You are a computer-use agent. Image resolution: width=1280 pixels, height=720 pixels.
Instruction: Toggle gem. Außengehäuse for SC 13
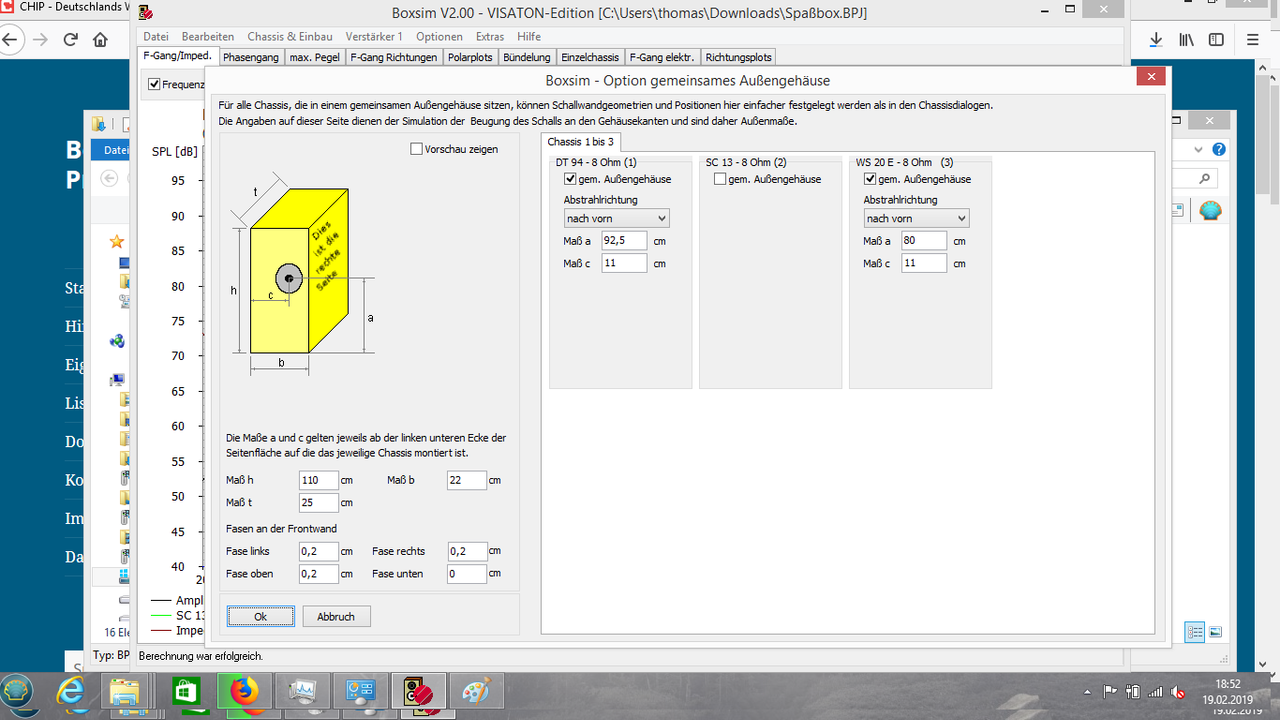point(720,179)
